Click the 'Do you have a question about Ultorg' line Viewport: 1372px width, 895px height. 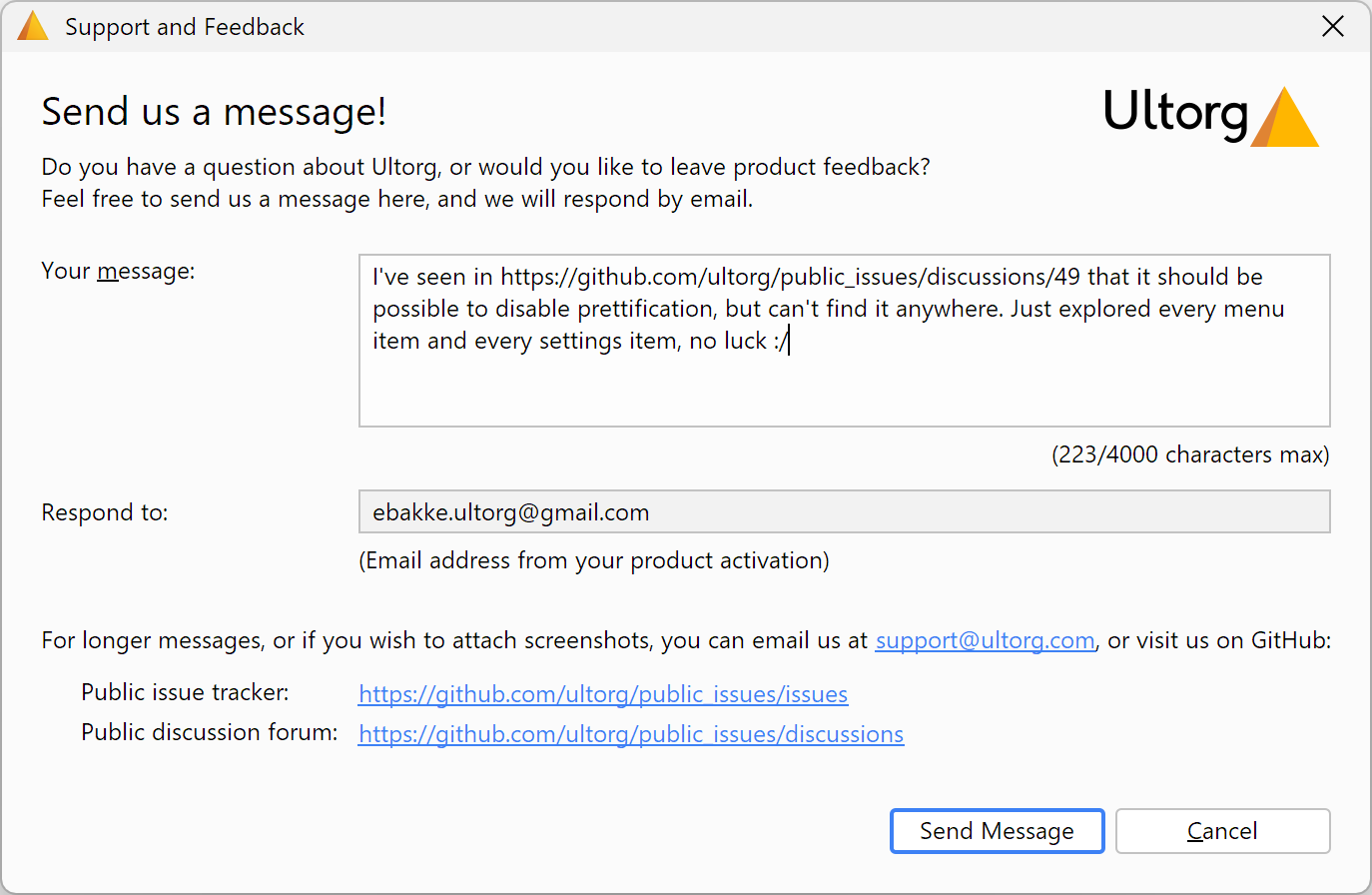pos(486,167)
